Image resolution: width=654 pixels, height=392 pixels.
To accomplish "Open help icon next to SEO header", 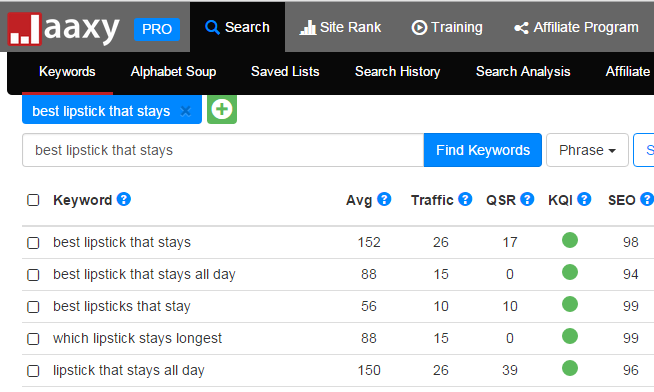I will 647,199.
